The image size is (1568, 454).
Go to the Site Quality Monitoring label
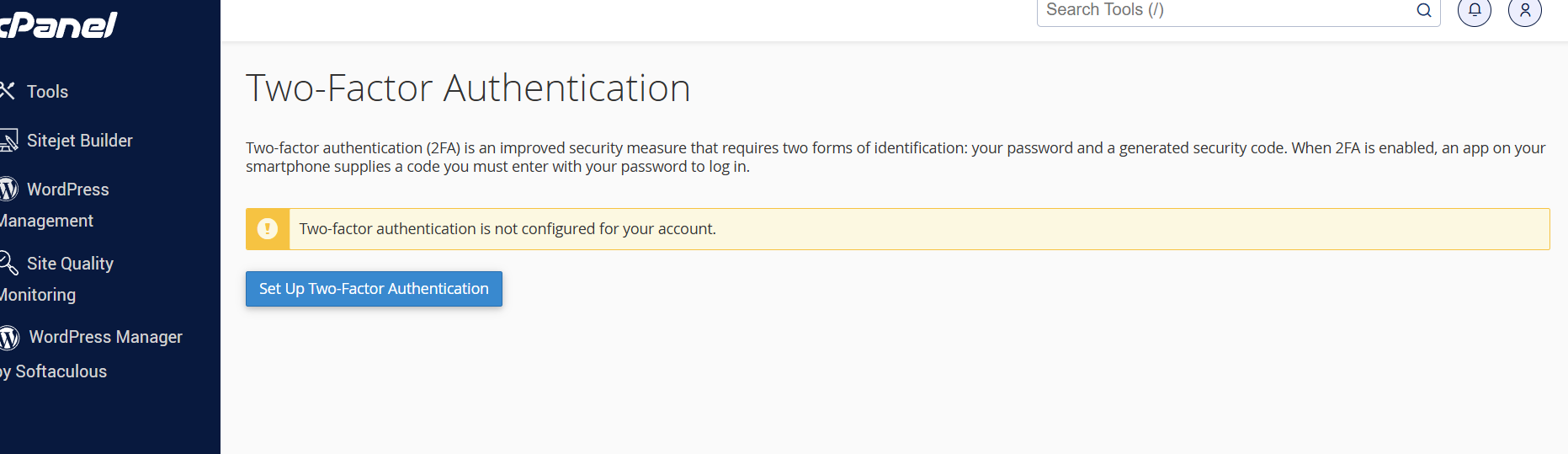point(56,279)
